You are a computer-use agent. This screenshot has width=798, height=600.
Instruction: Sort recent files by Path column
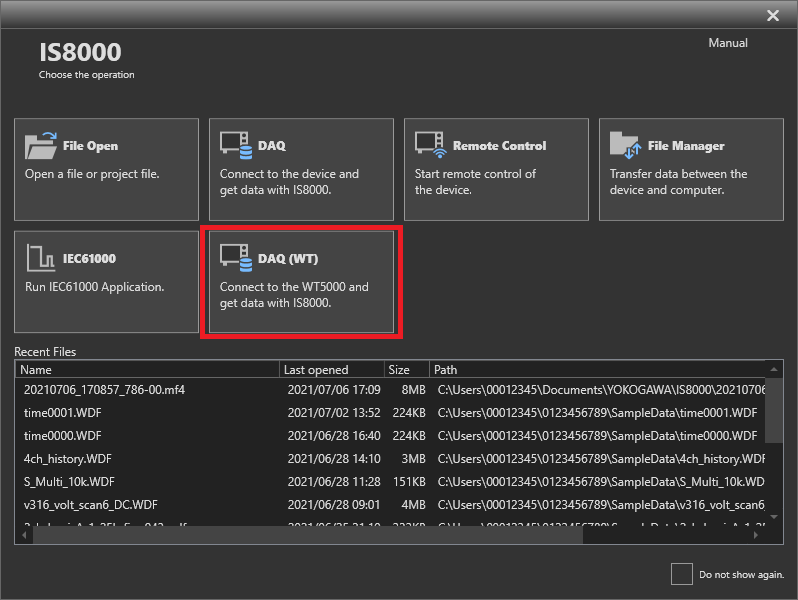click(600, 370)
